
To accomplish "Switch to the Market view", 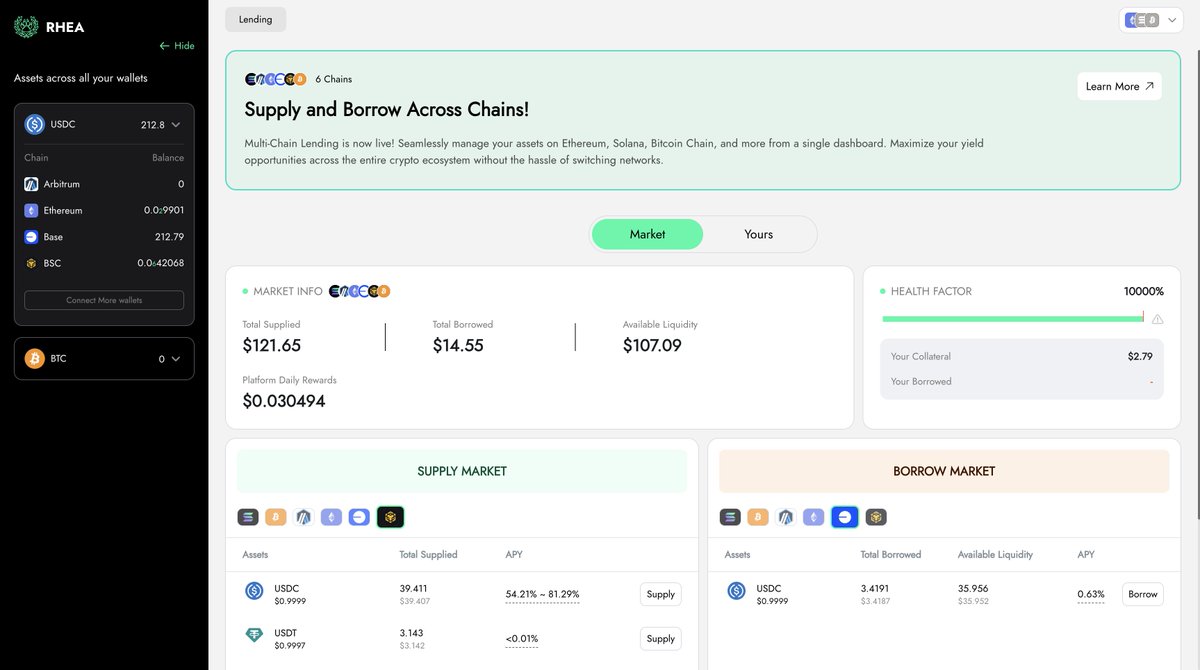I will point(647,234).
